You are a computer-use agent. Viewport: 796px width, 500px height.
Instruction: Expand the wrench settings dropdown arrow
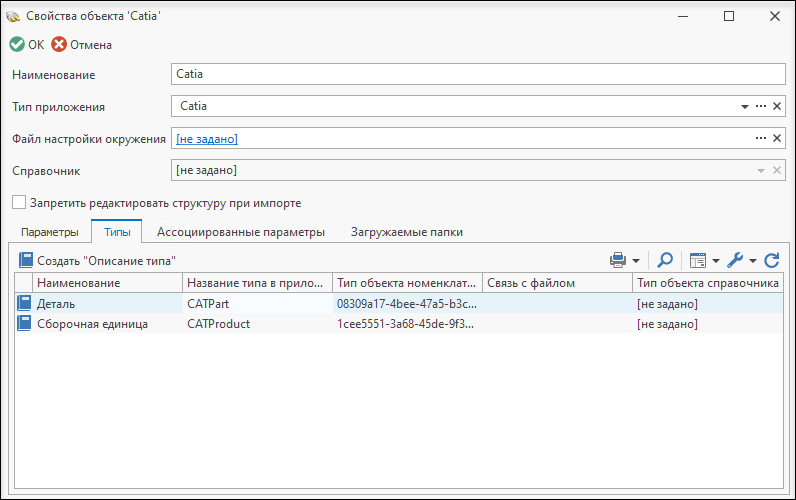point(753,261)
